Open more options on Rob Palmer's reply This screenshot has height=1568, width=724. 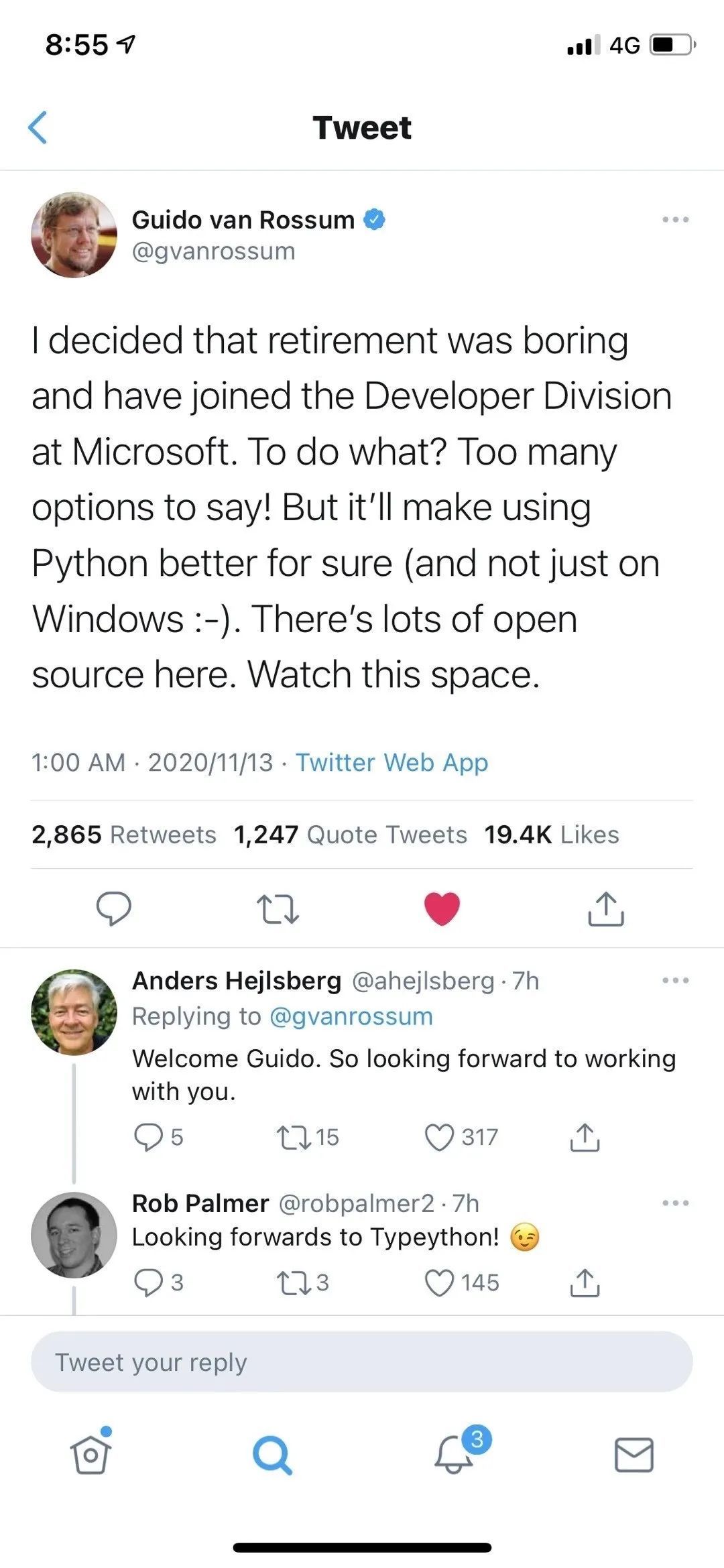pos(675,1203)
